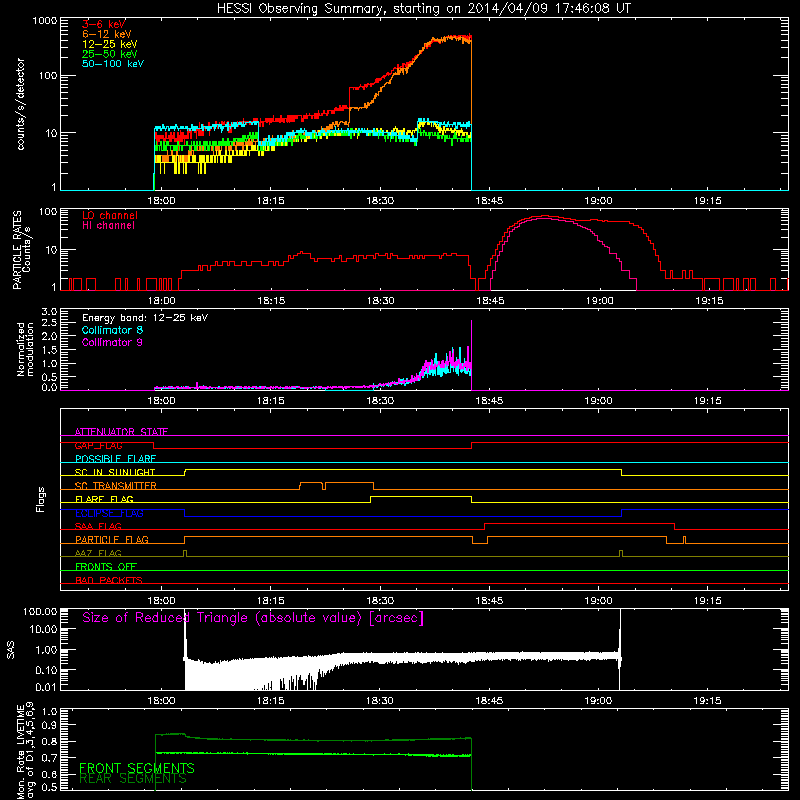Click the SC_TRANSMITTER notch near 18:22
The height and width of the screenshot is (800, 800).
click(323, 486)
